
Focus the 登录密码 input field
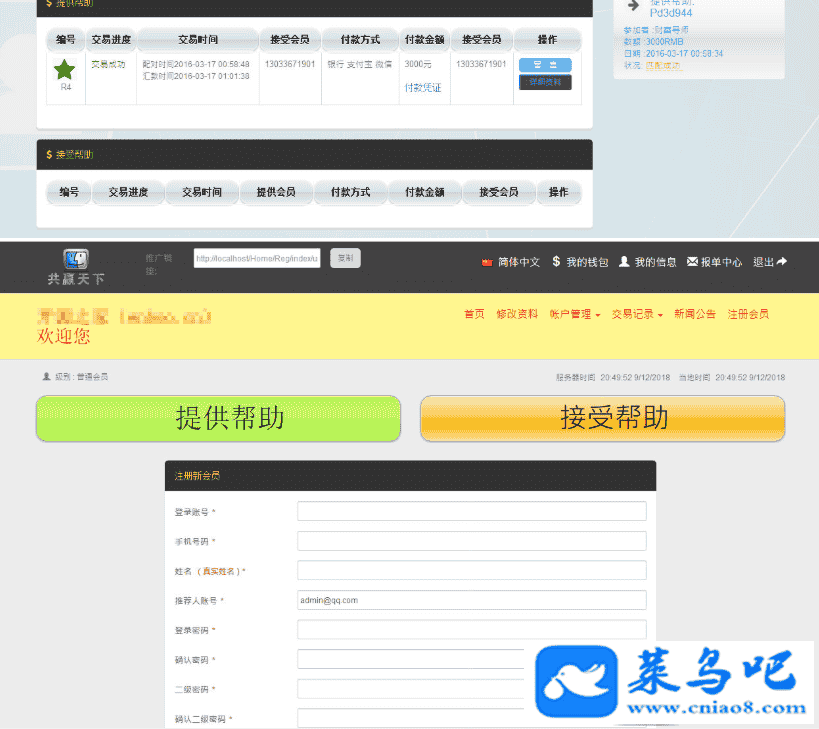tap(472, 630)
